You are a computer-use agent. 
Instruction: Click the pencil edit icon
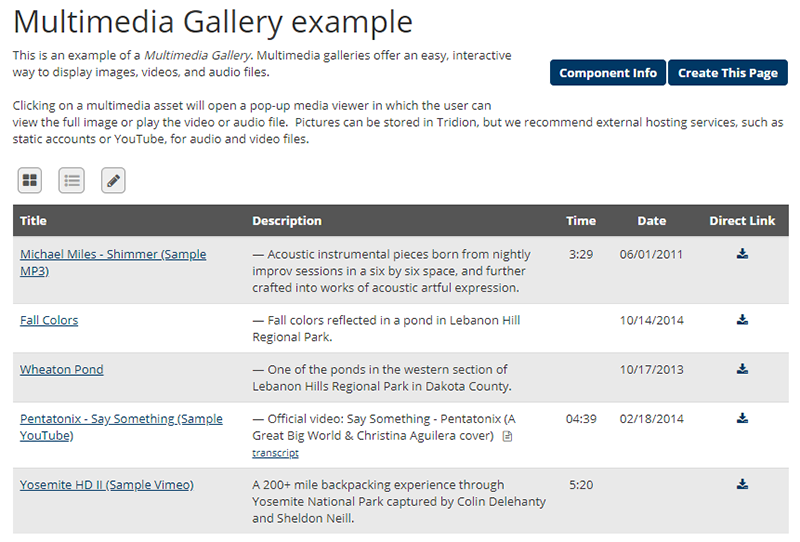click(x=113, y=181)
